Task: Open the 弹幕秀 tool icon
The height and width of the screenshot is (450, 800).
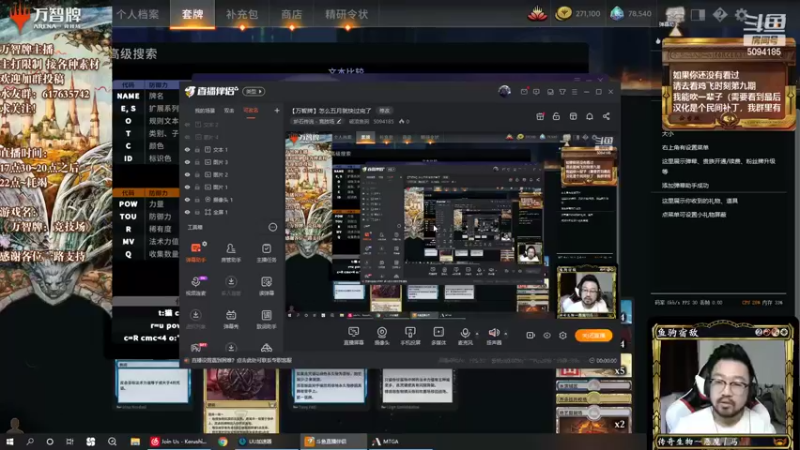Action: click(x=231, y=319)
